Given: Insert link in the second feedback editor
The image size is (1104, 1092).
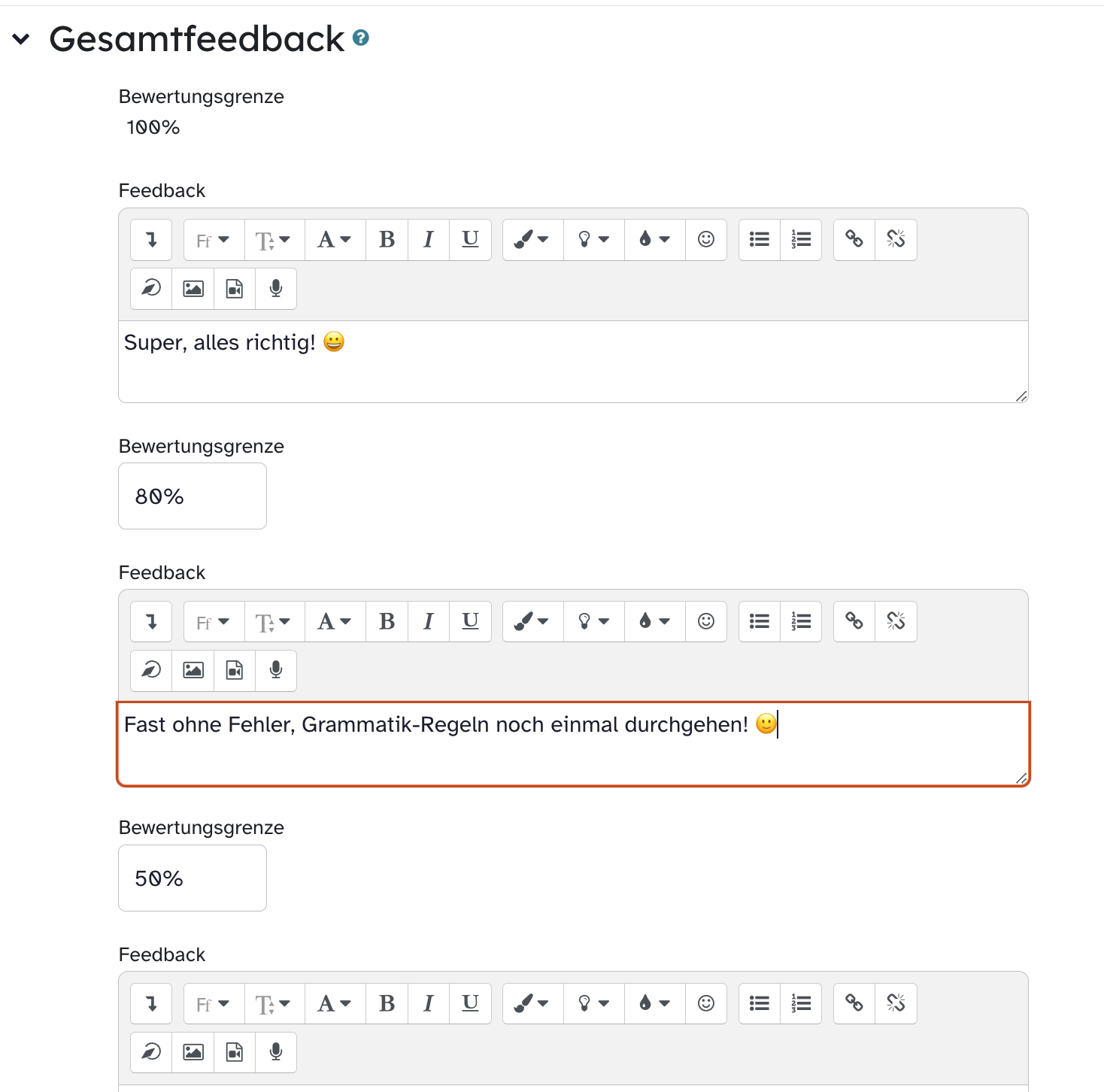Looking at the screenshot, I should coord(854,622).
